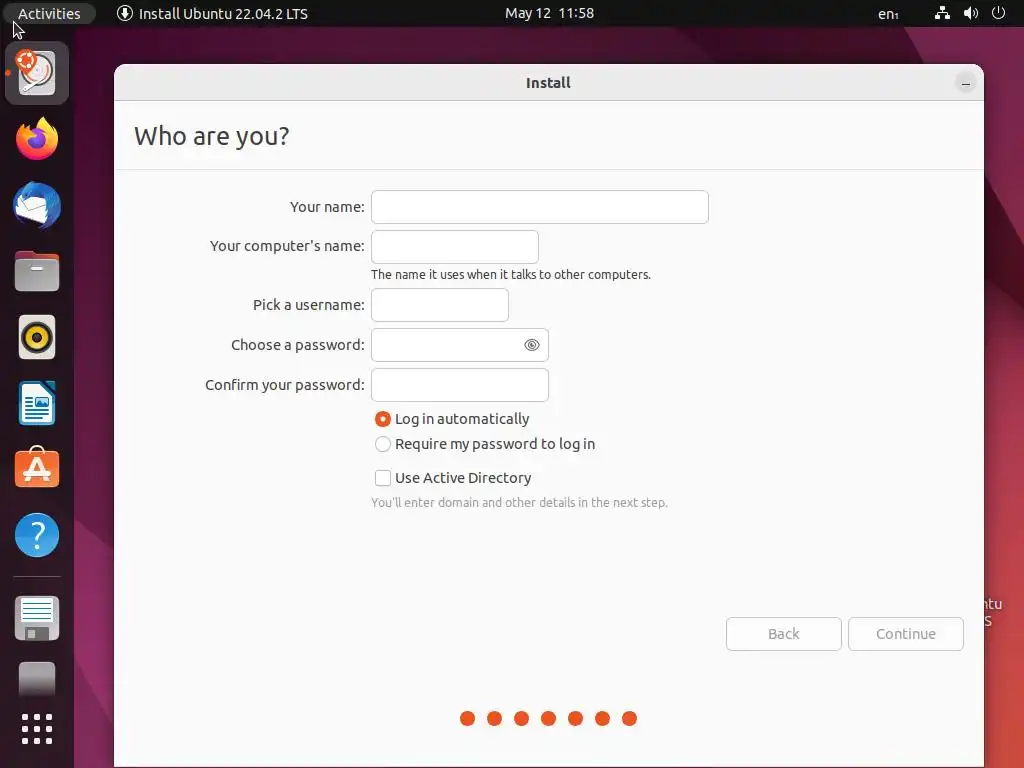1024x768 pixels.
Task: Click the 'Who are you?' heading
Action: (x=212, y=136)
